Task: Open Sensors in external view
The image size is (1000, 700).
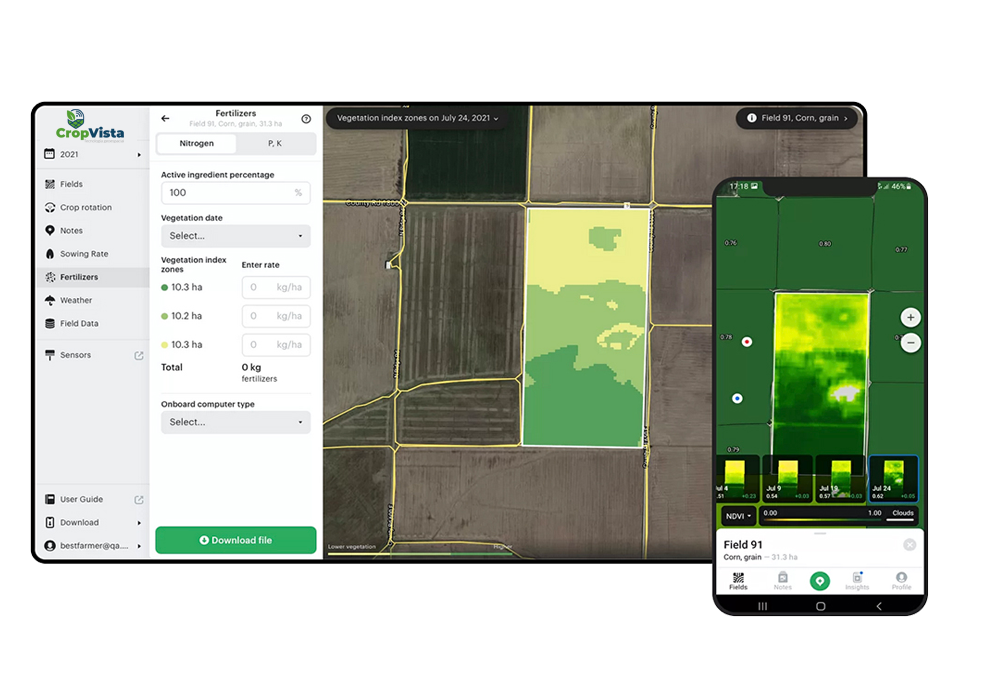Action: click(139, 355)
